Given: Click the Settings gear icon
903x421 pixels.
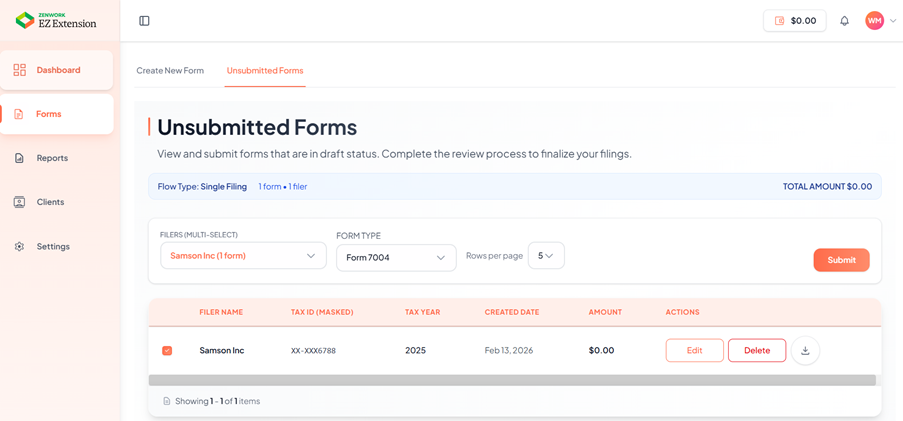Looking at the screenshot, I should tap(19, 246).
